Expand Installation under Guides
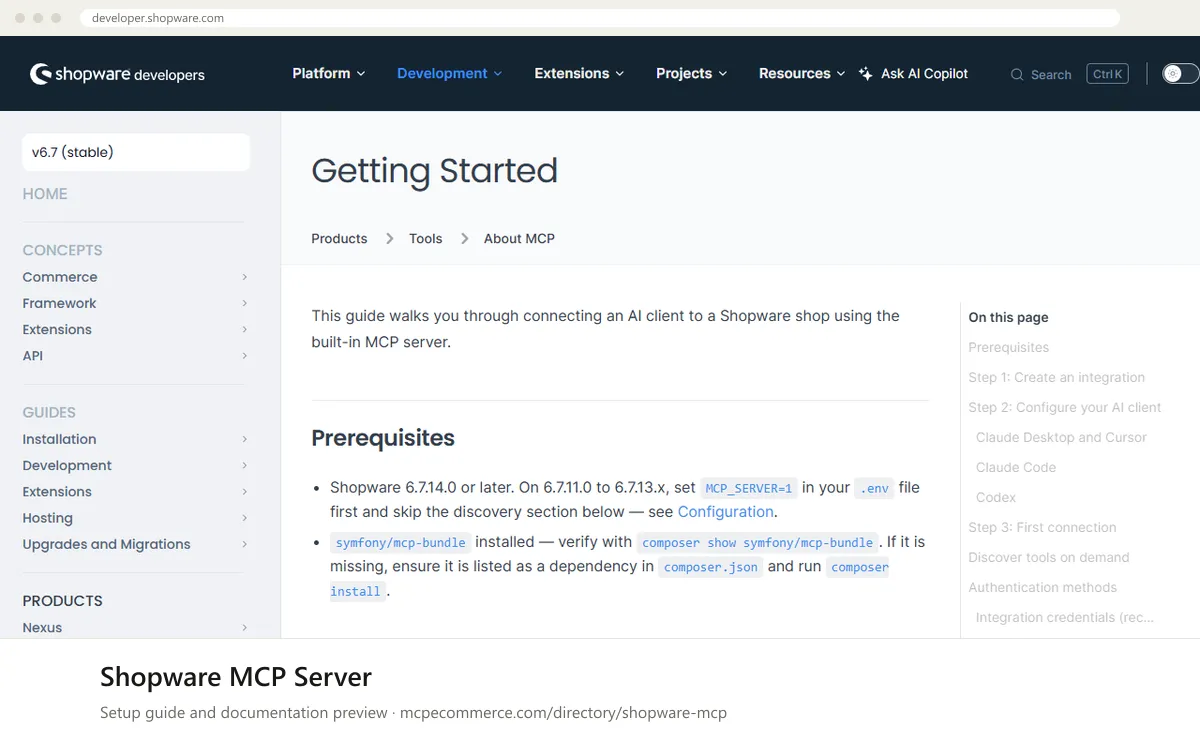1200x750 pixels. (x=135, y=439)
